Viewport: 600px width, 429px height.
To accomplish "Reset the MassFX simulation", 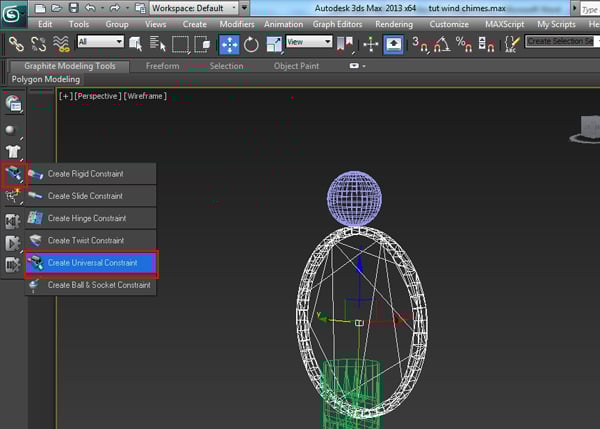I will 13,221.
